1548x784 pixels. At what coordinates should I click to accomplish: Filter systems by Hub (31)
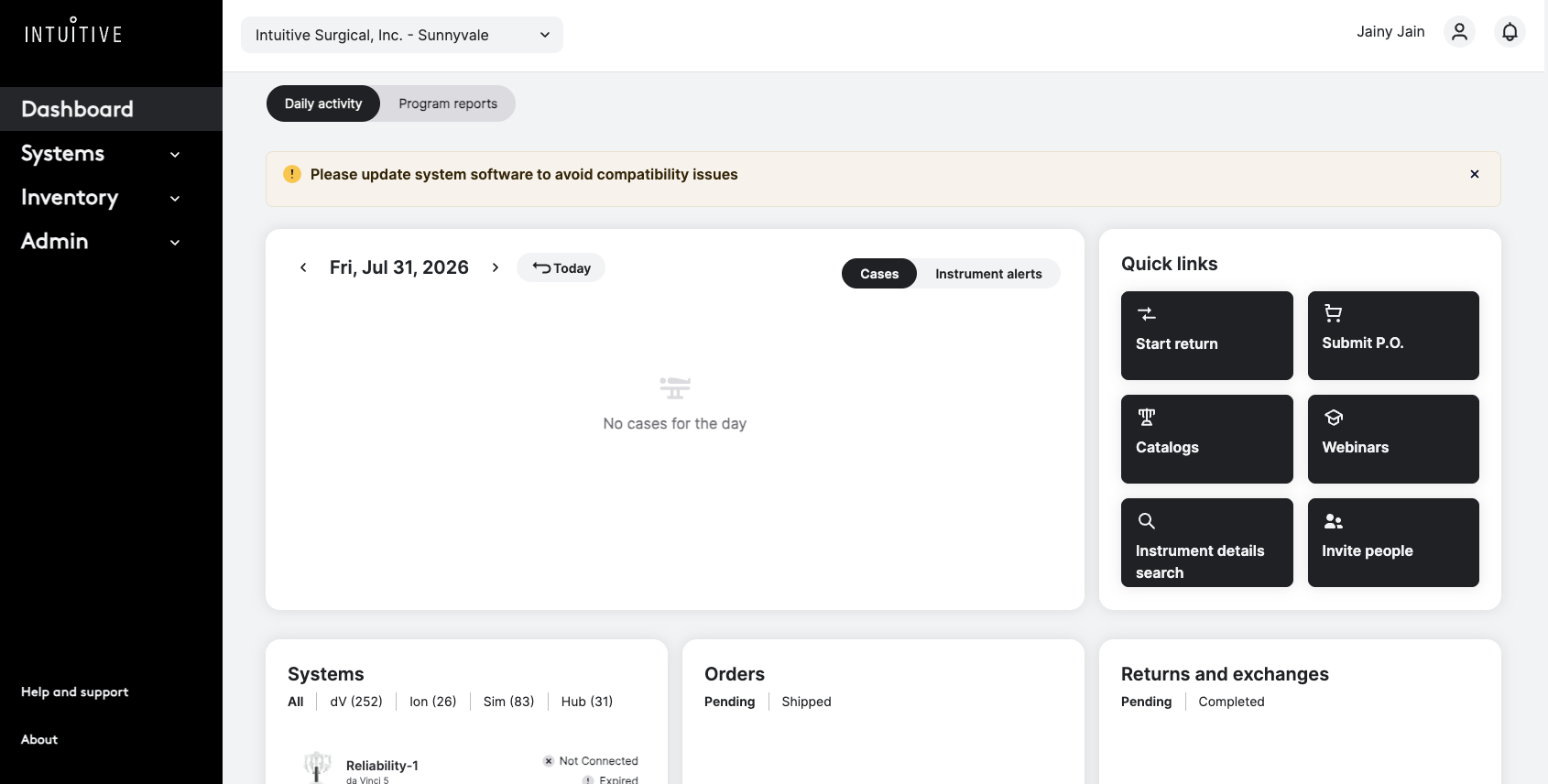click(587, 702)
